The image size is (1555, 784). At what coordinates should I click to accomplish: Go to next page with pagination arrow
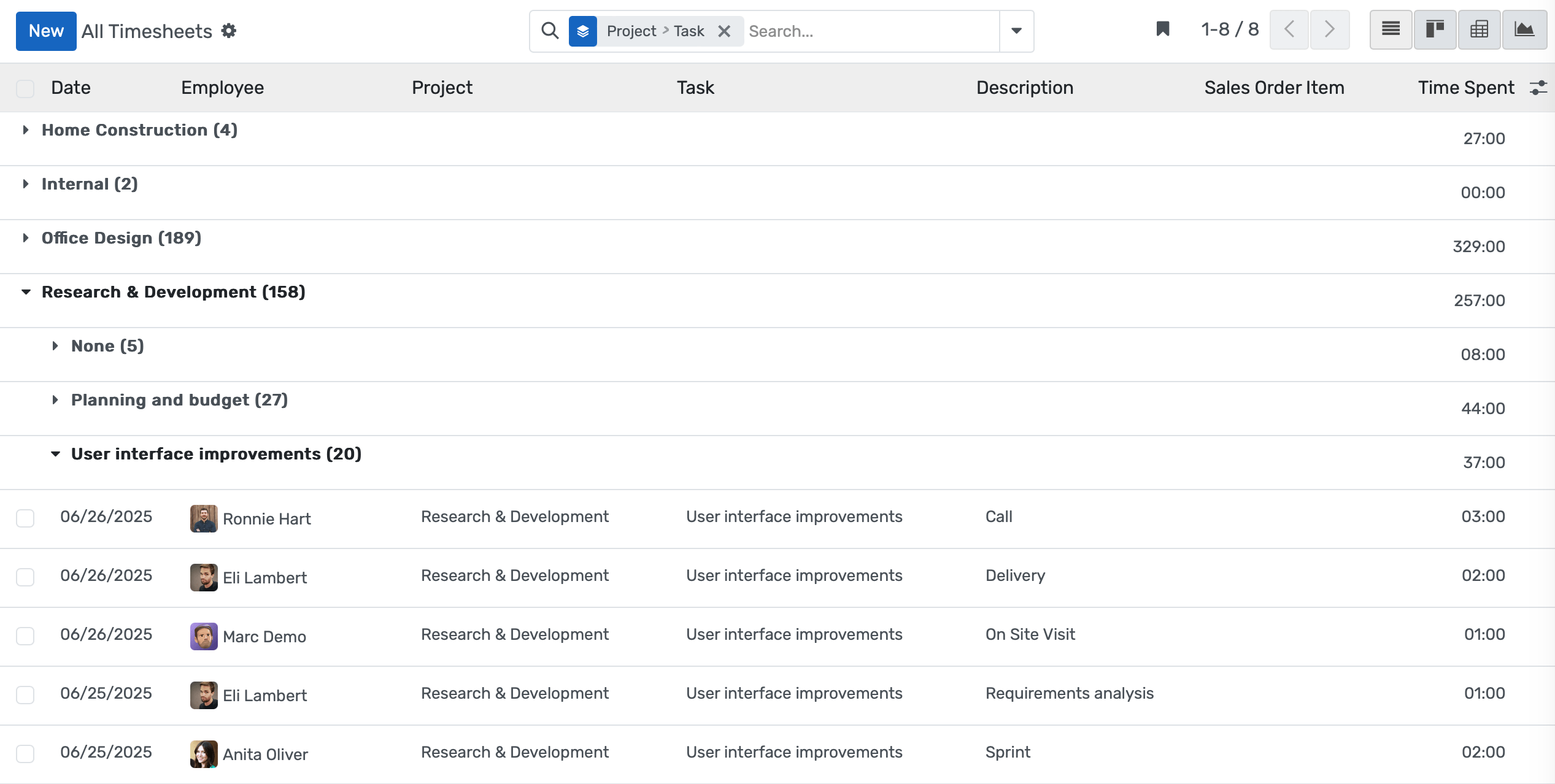click(x=1329, y=29)
